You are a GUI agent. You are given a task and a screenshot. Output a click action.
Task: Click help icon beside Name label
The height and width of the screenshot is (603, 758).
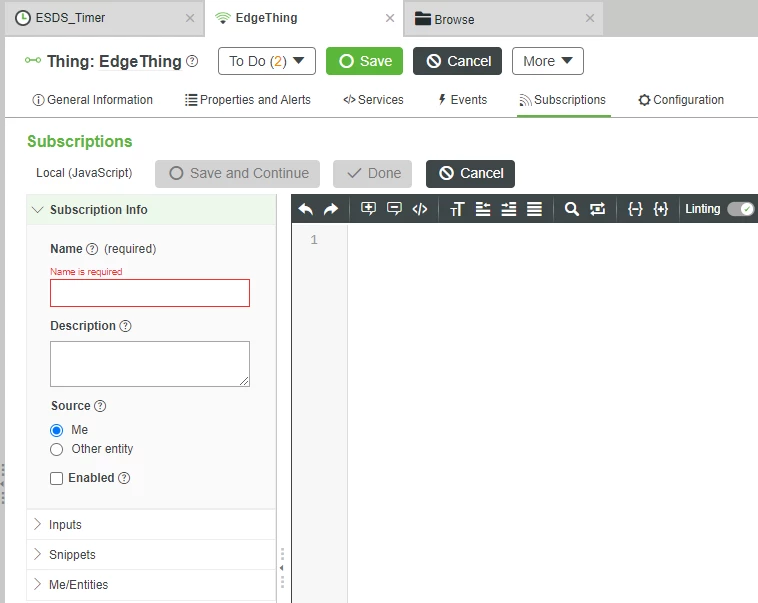click(92, 249)
